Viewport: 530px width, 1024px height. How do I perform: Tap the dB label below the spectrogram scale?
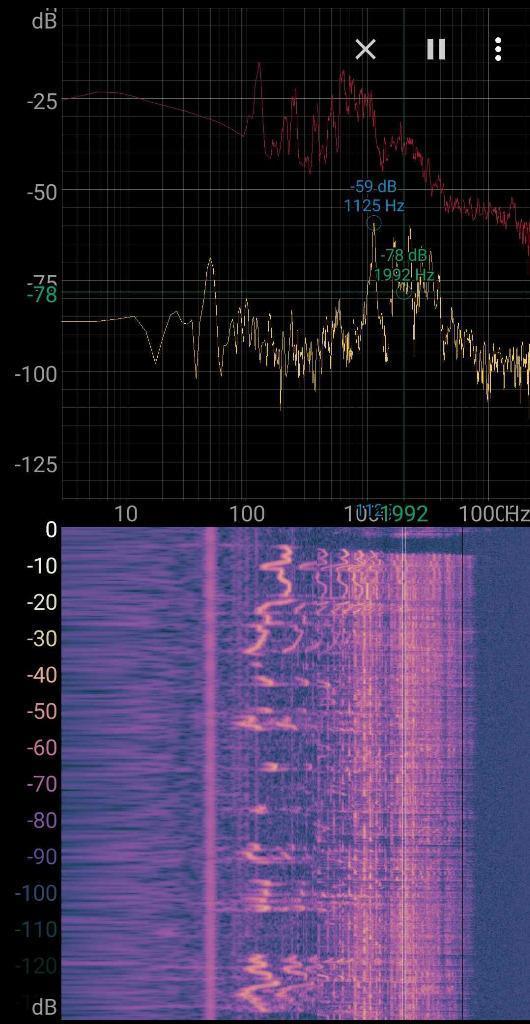point(44,1006)
